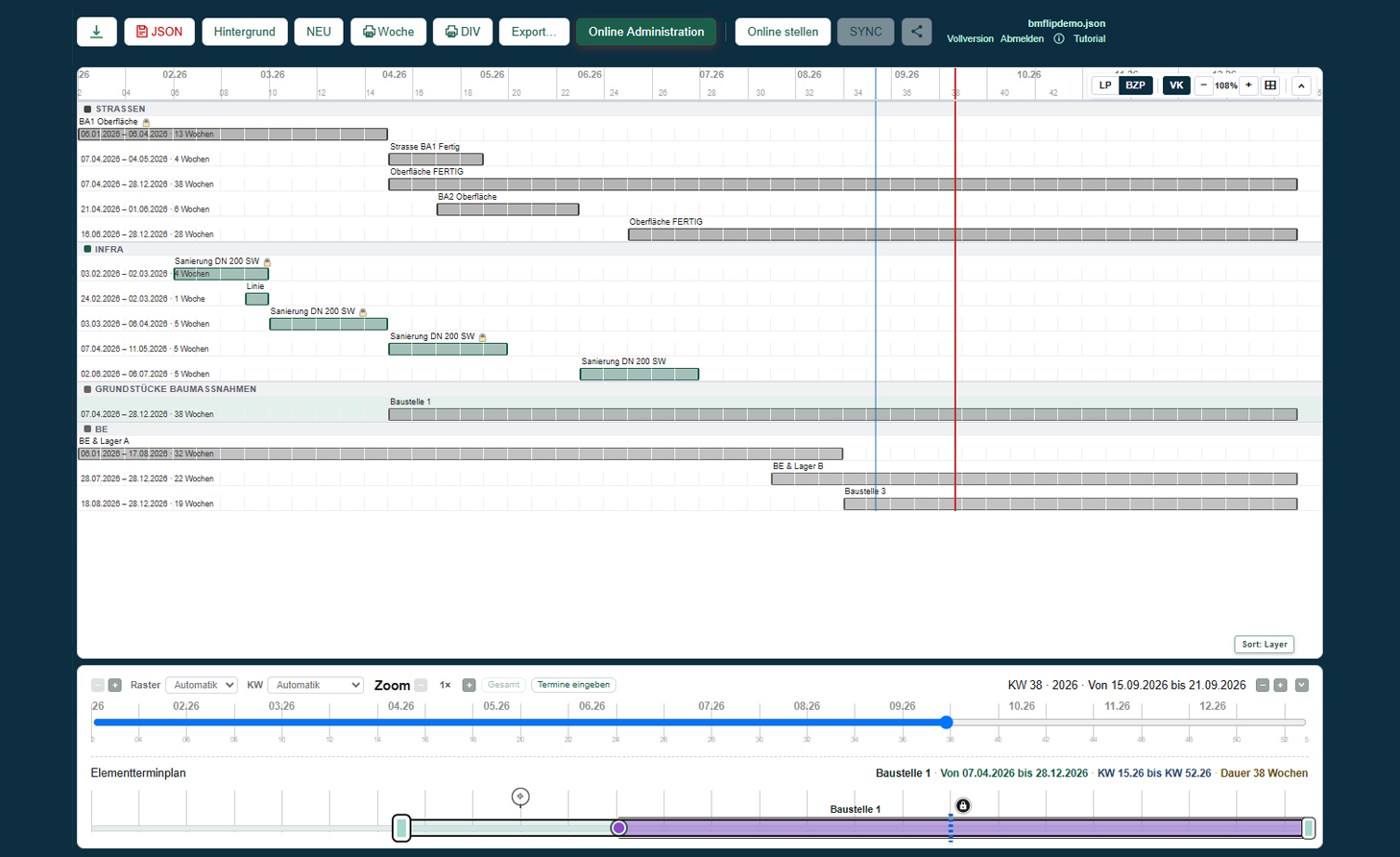Image resolution: width=1400 pixels, height=857 pixels.
Task: Click the BE & Lager A bar
Action: point(460,453)
